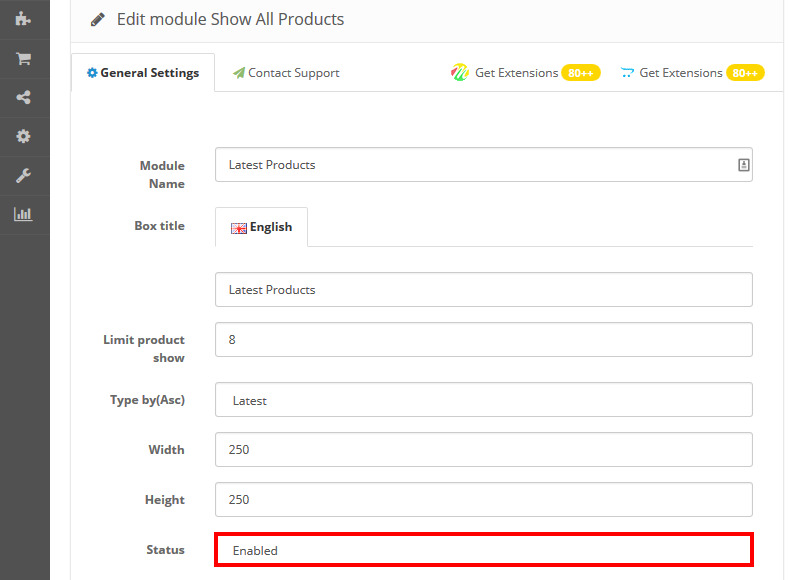Open the Contact Support tab
This screenshot has height=580, width=800.
[286, 73]
